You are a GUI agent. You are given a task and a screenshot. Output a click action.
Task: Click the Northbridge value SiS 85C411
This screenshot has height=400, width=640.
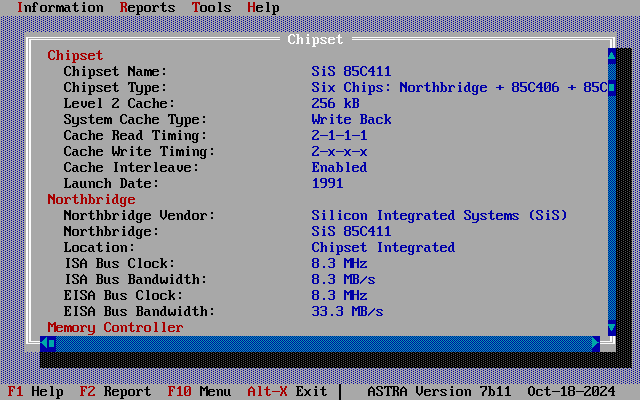tap(351, 231)
